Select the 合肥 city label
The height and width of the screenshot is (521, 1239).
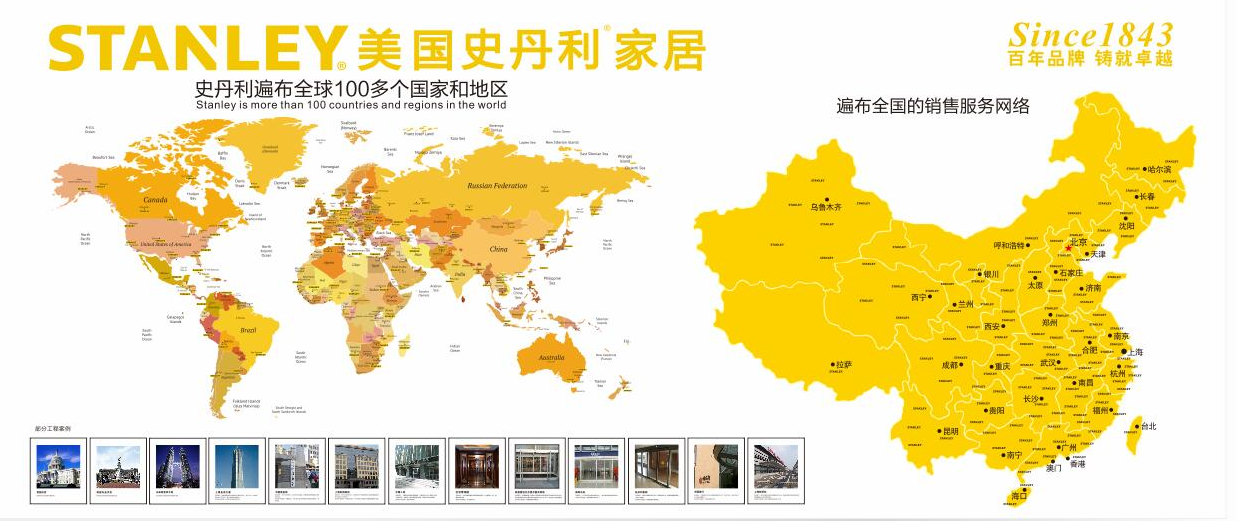tap(1089, 350)
